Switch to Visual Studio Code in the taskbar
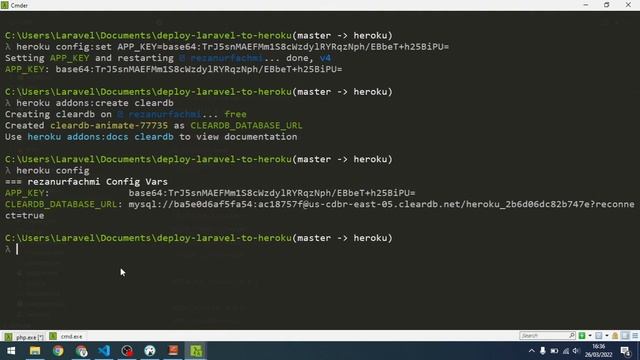640x360 pixels. [104, 351]
